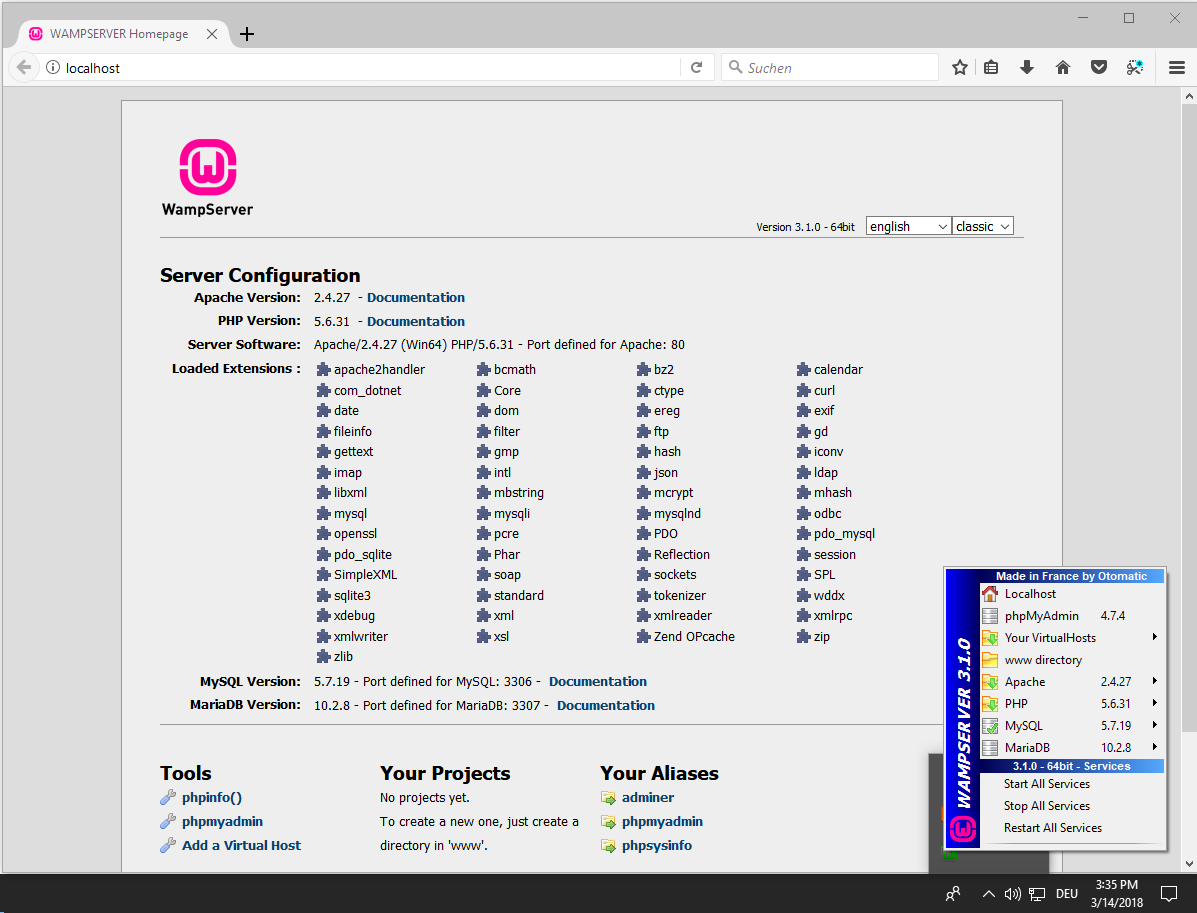1197x913 pixels.
Task: Close the WAMPSERVER Homepage tab
Action: (x=212, y=34)
